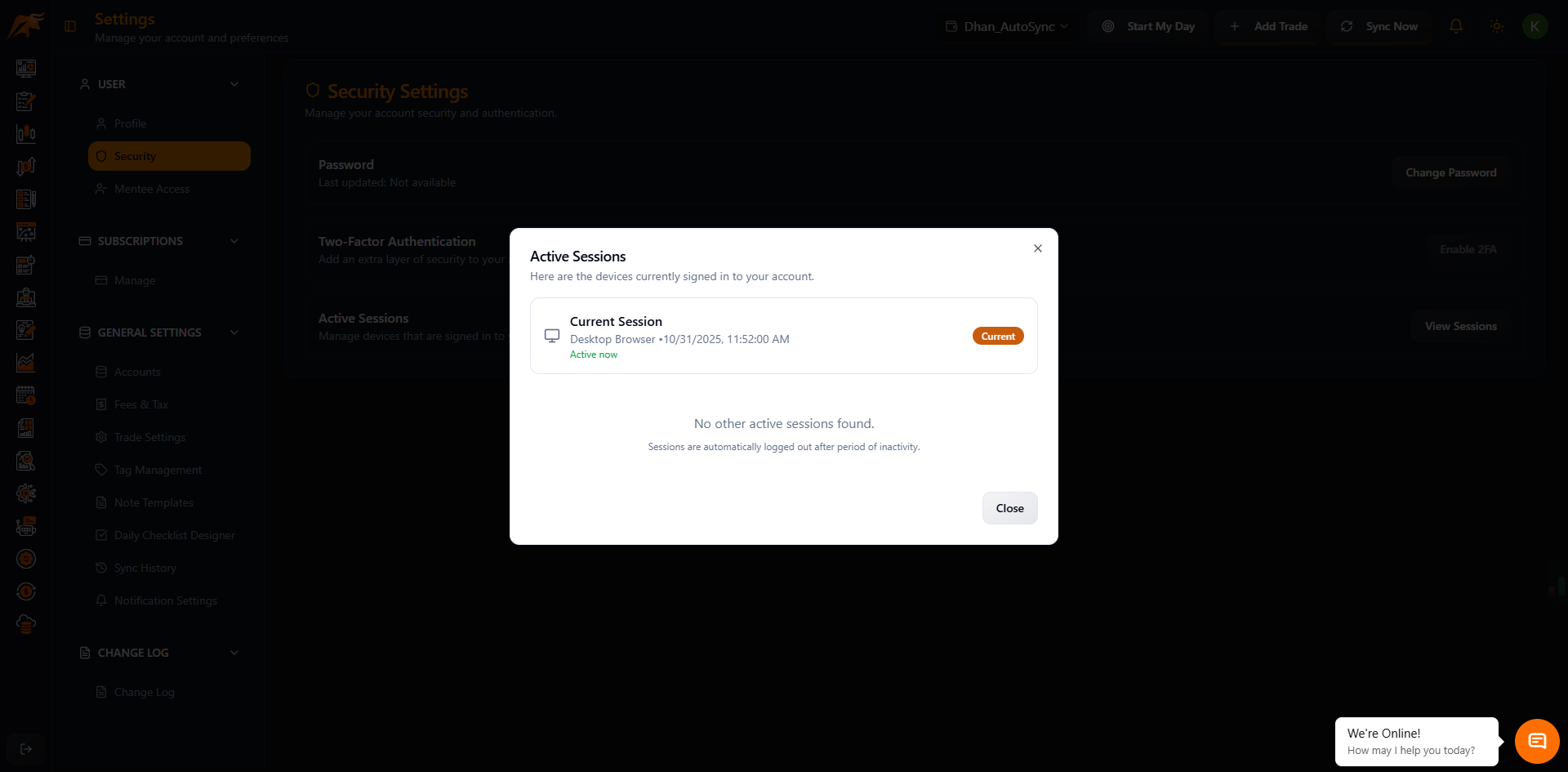Open the Dhan_AutoSync account dropdown
Viewport: 1568px width, 772px height.
pyautogui.click(x=1007, y=25)
